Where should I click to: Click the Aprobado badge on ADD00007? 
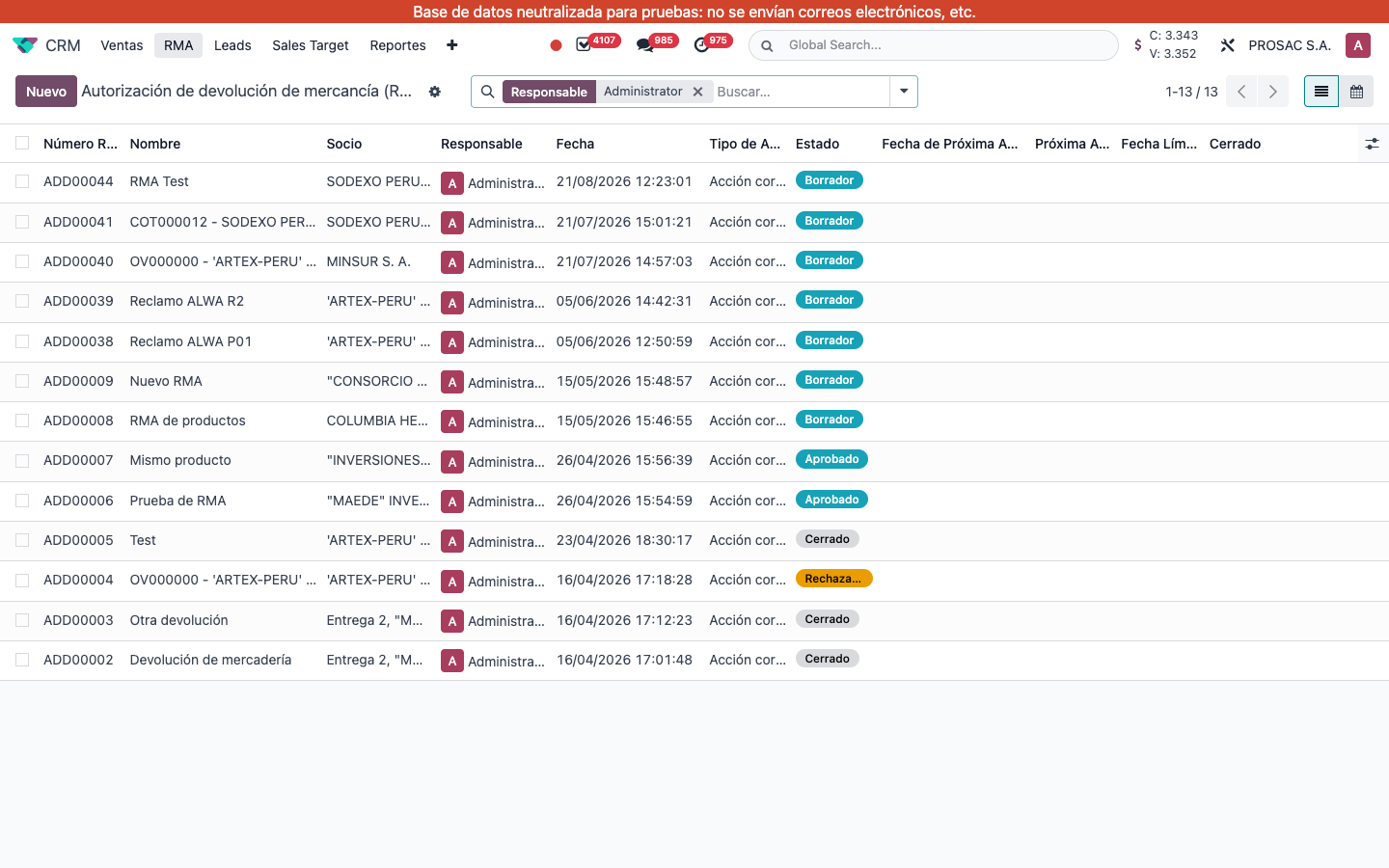coord(831,459)
